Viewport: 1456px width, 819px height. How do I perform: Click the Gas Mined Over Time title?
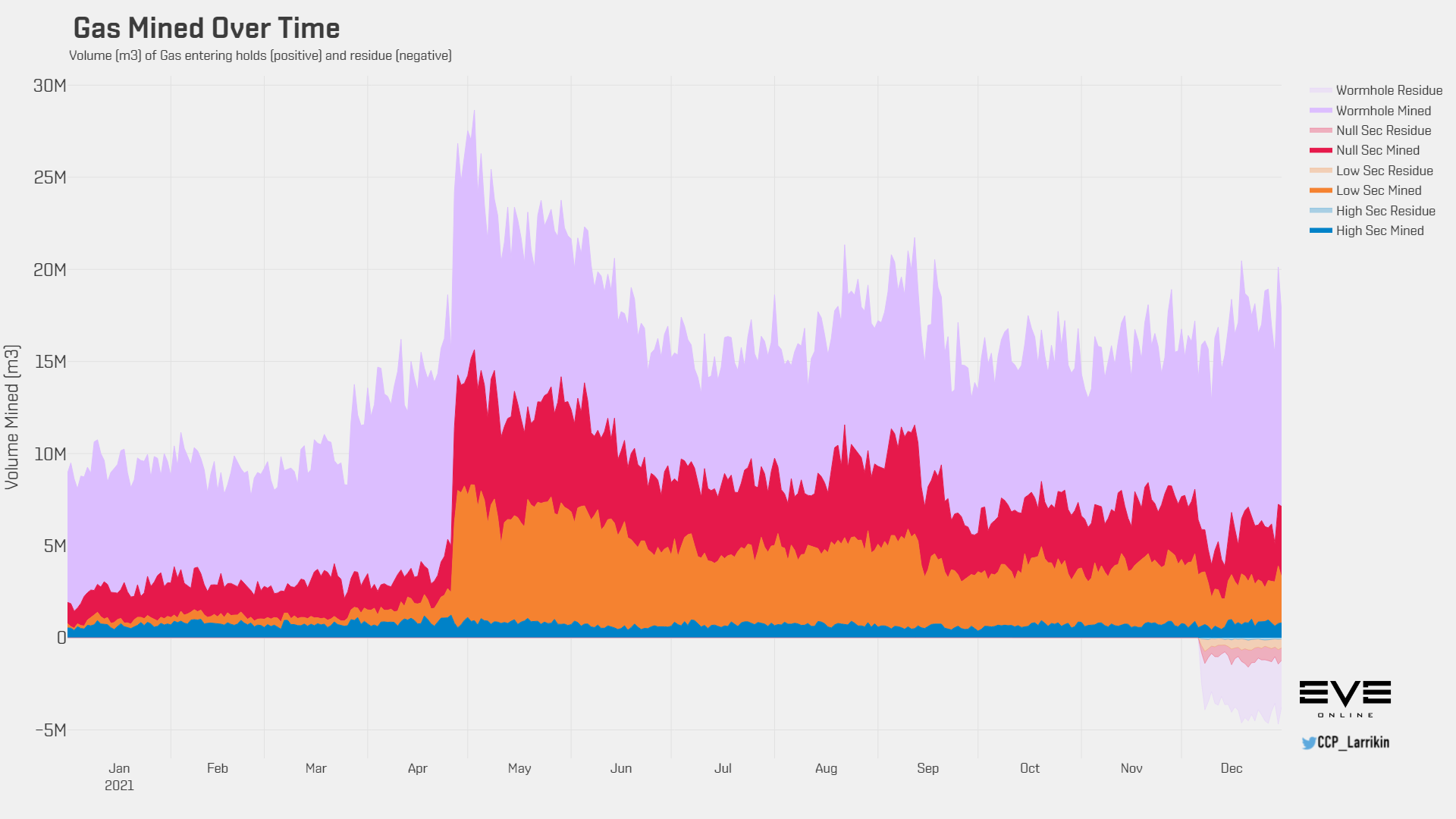206,28
